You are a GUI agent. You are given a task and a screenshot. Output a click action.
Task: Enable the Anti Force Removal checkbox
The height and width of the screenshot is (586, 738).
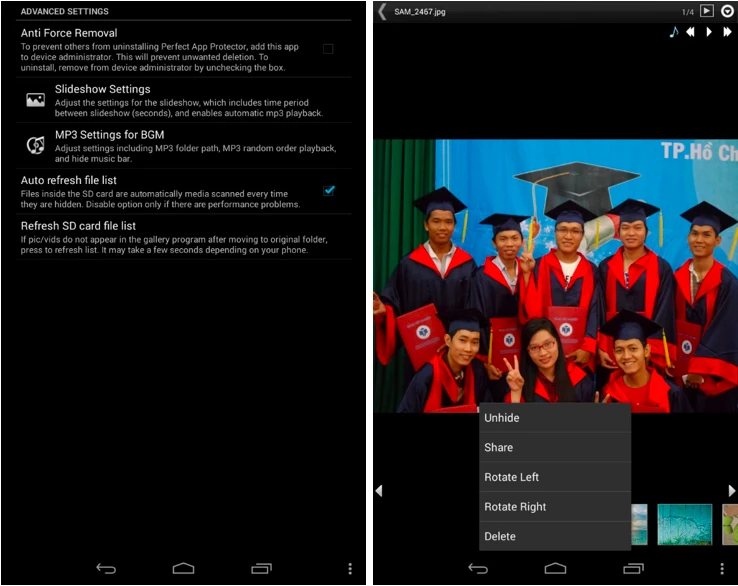(328, 48)
